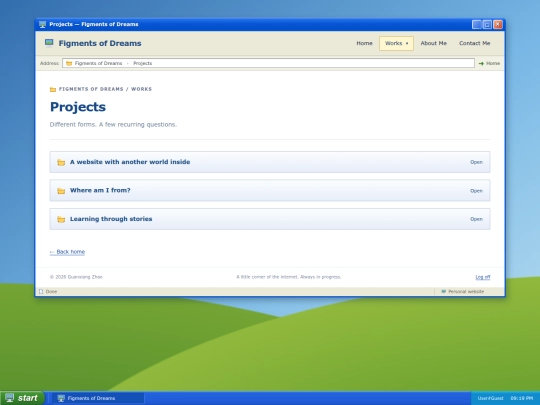Click folder icon for A website with another world inside
The height and width of the screenshot is (405, 540).
(x=61, y=162)
